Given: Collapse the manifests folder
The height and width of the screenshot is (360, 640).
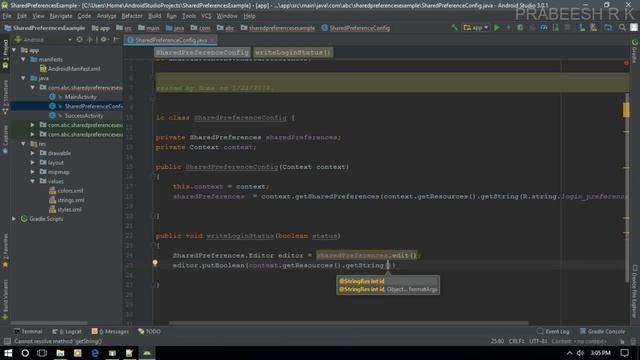Looking at the screenshot, I should click(x=23, y=60).
